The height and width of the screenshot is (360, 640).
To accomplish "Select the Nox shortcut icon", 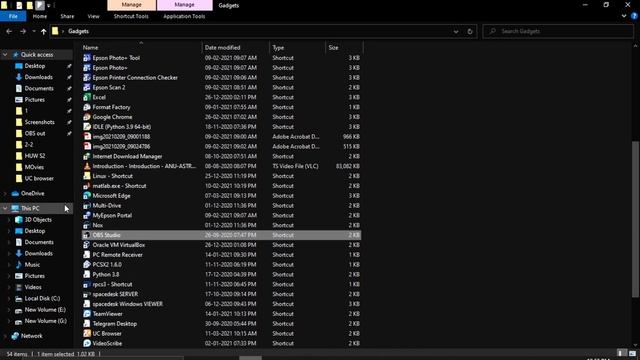I will [x=87, y=225].
